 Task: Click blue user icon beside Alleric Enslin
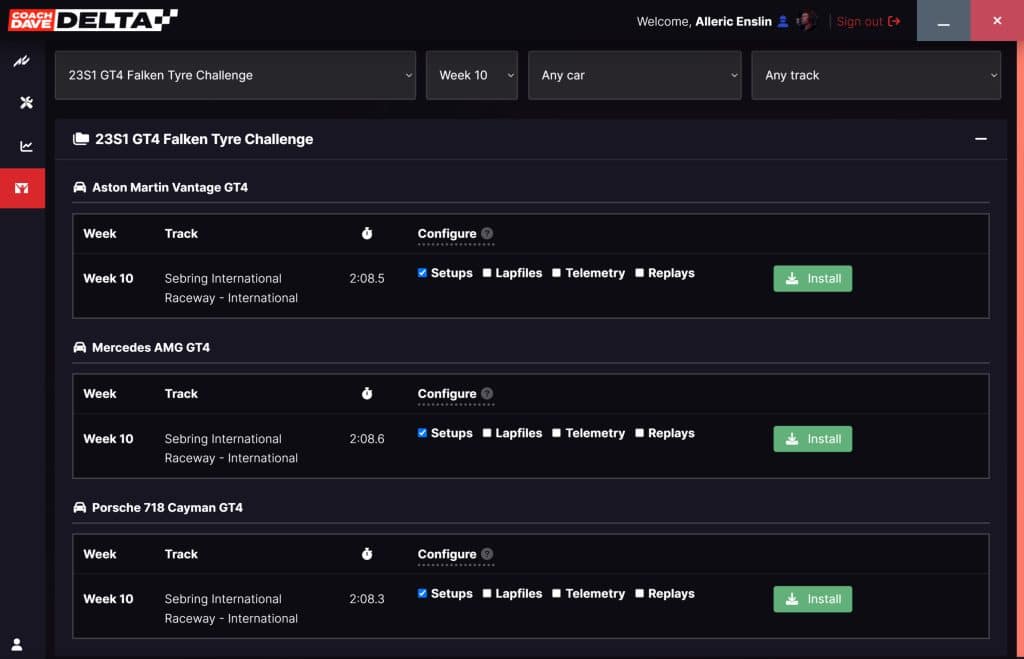pyautogui.click(x=782, y=22)
